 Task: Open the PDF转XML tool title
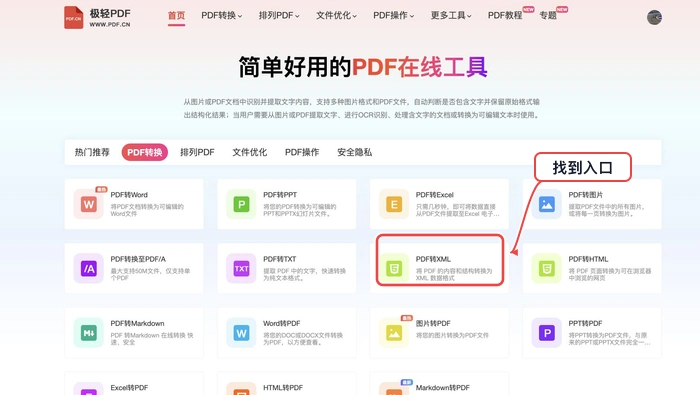click(x=433, y=259)
